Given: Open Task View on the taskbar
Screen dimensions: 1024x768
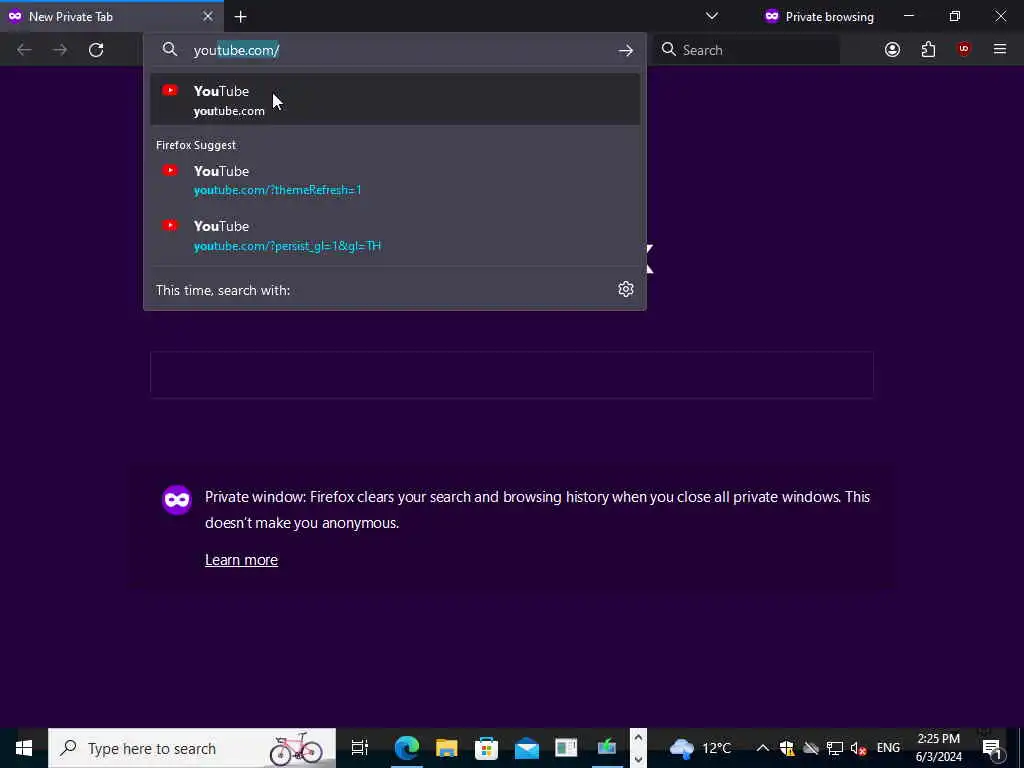Looking at the screenshot, I should 360,748.
